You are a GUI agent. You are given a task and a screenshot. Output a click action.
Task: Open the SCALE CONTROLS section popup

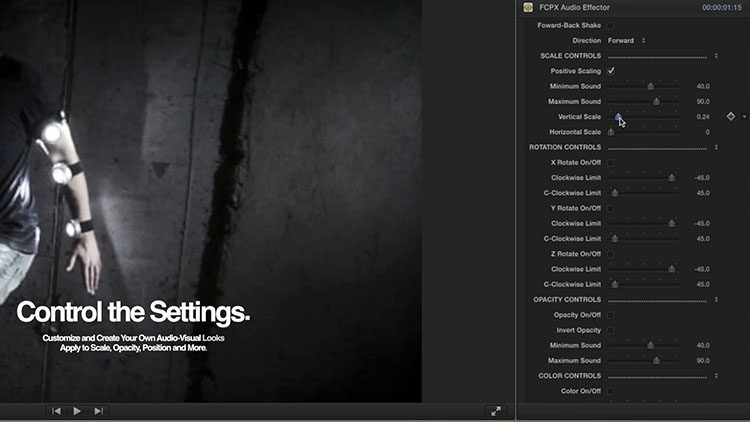click(x=716, y=56)
